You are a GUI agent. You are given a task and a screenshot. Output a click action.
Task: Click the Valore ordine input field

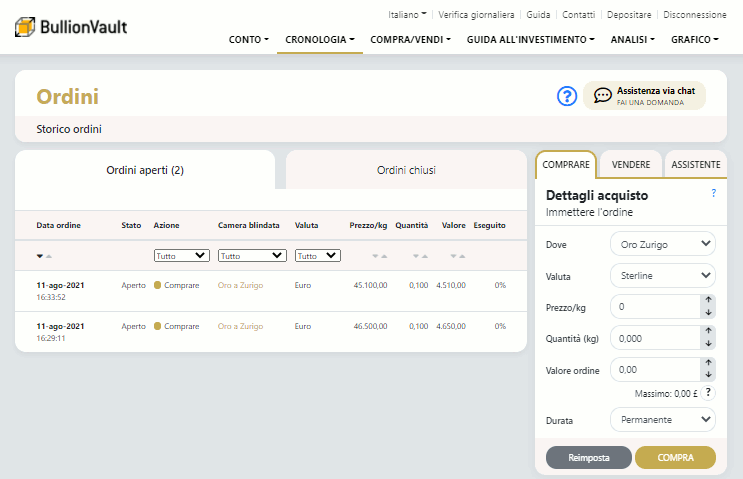(x=655, y=370)
